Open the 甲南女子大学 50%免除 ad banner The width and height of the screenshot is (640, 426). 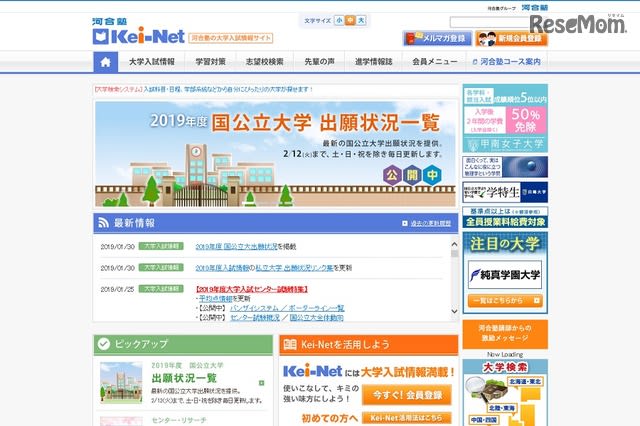(505, 119)
